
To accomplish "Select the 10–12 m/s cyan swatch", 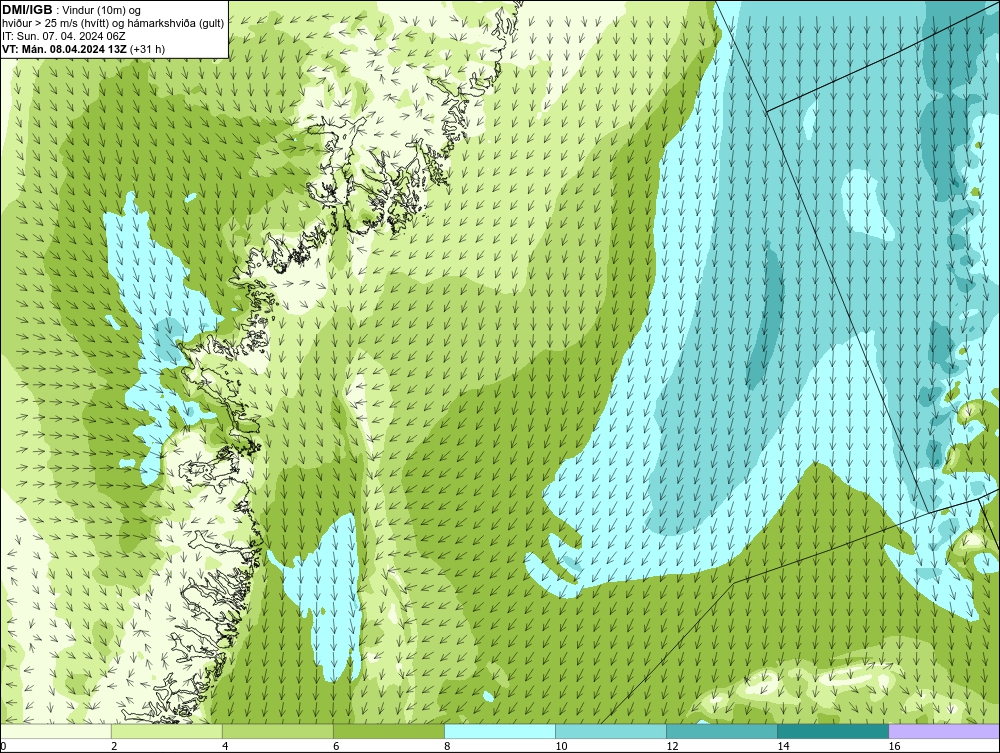I will pos(611,731).
